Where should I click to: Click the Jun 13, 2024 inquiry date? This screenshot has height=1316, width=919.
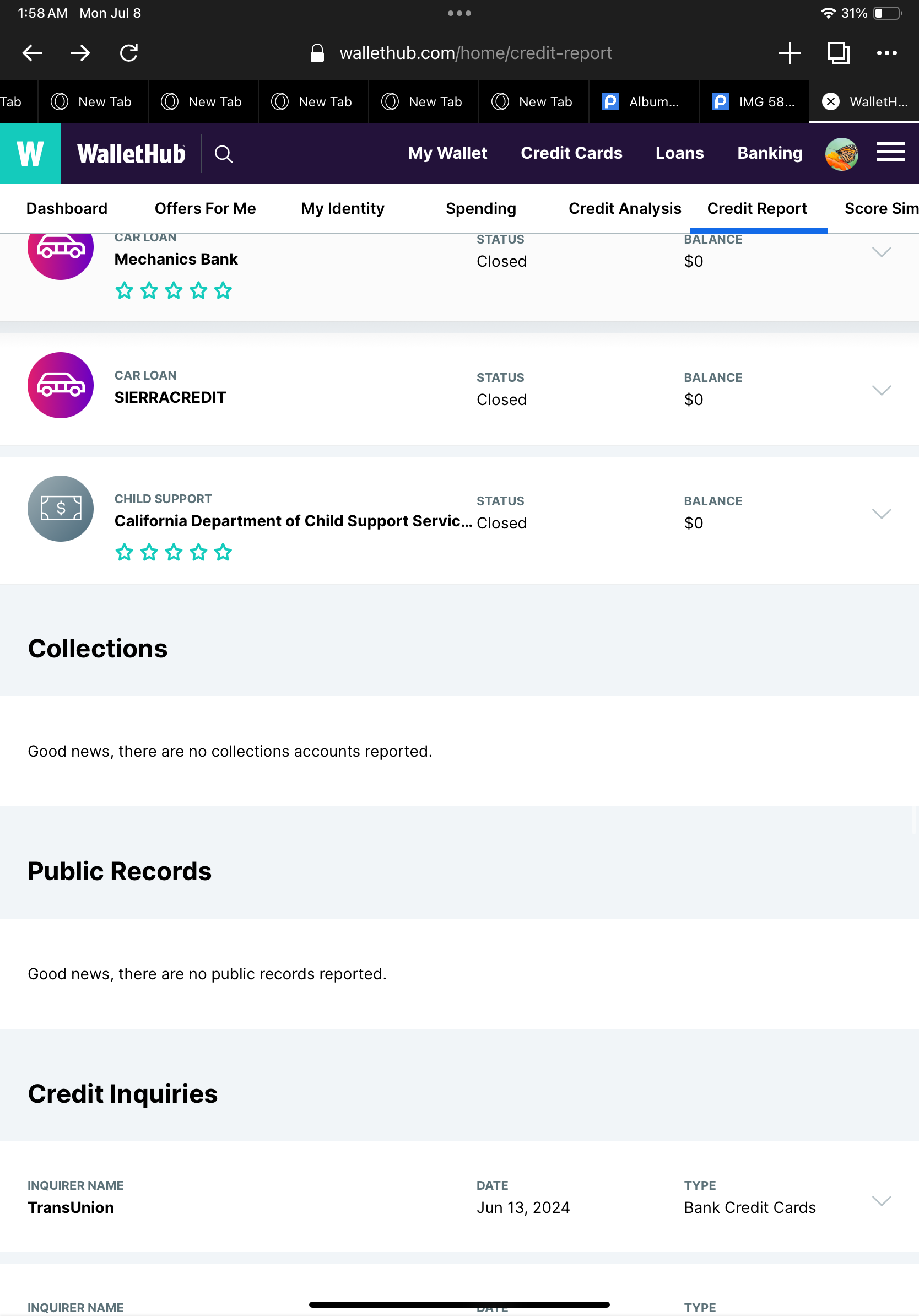(x=523, y=1207)
